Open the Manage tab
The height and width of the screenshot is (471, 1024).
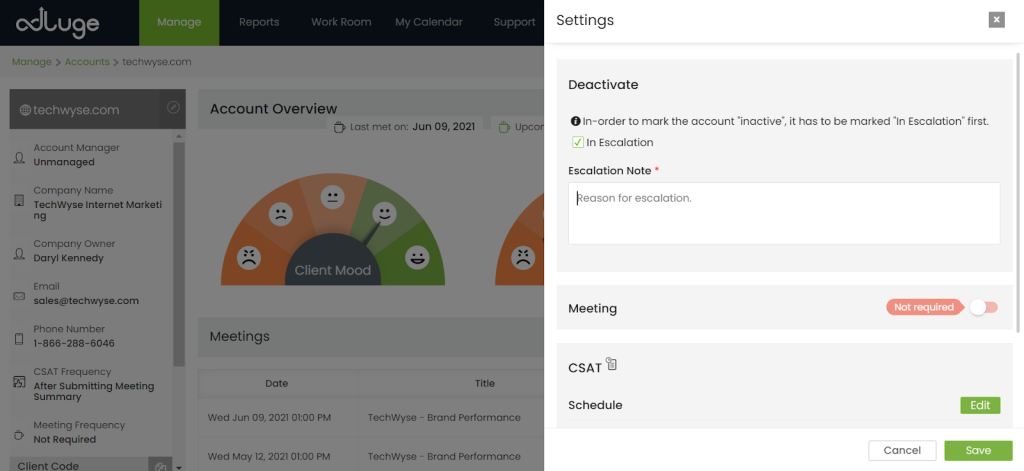(x=179, y=22)
